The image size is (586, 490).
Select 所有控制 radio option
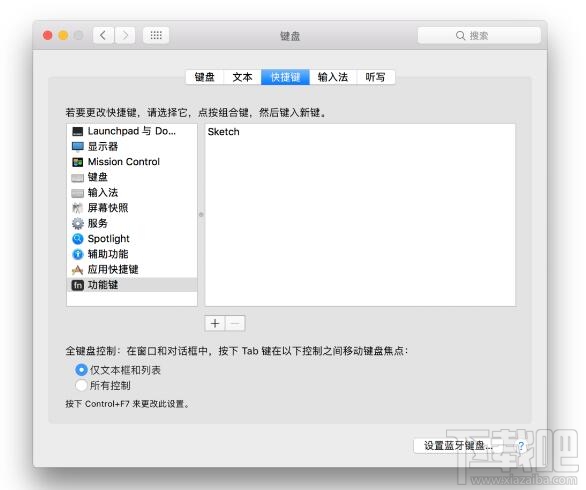point(81,385)
